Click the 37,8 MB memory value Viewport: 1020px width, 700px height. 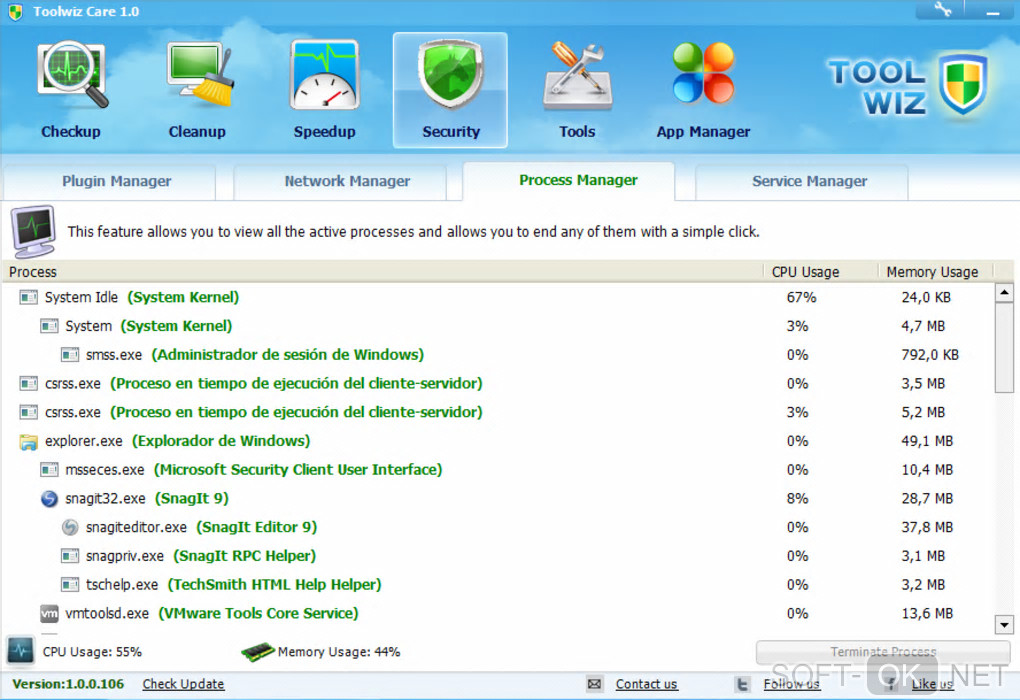point(927,527)
